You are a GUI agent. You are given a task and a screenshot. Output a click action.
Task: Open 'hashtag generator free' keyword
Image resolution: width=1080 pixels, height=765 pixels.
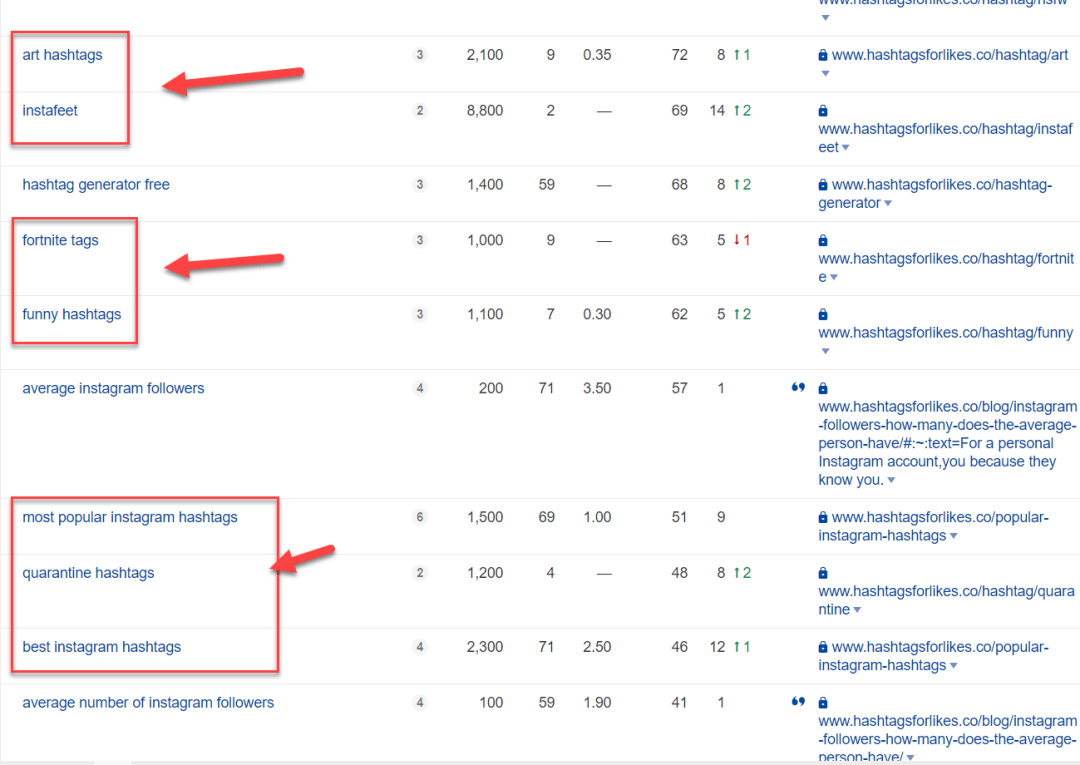[x=96, y=185]
